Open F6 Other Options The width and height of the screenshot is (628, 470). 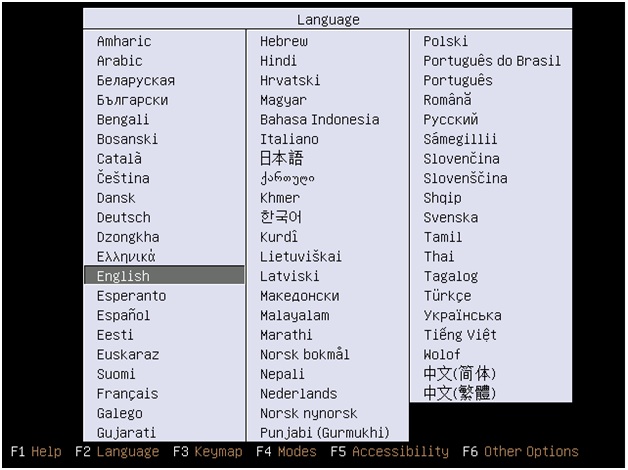point(519,452)
